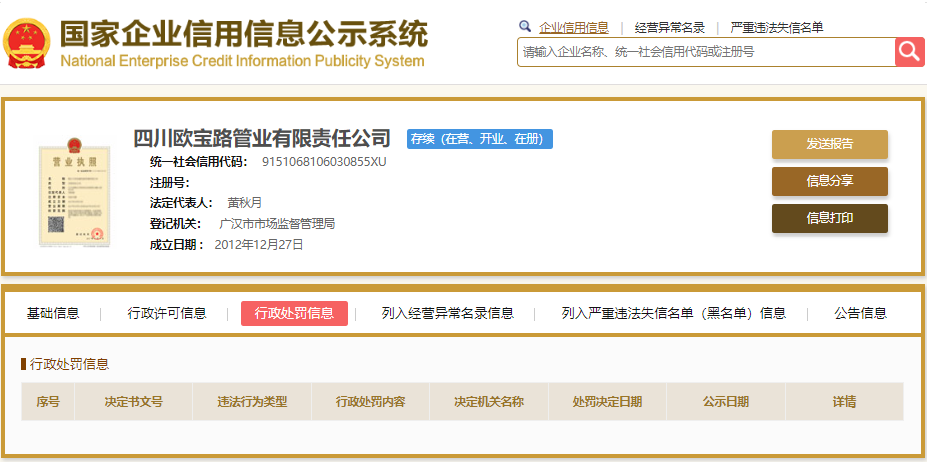927x462 pixels.
Task: Click the 序号 column header
Action: [x=48, y=402]
